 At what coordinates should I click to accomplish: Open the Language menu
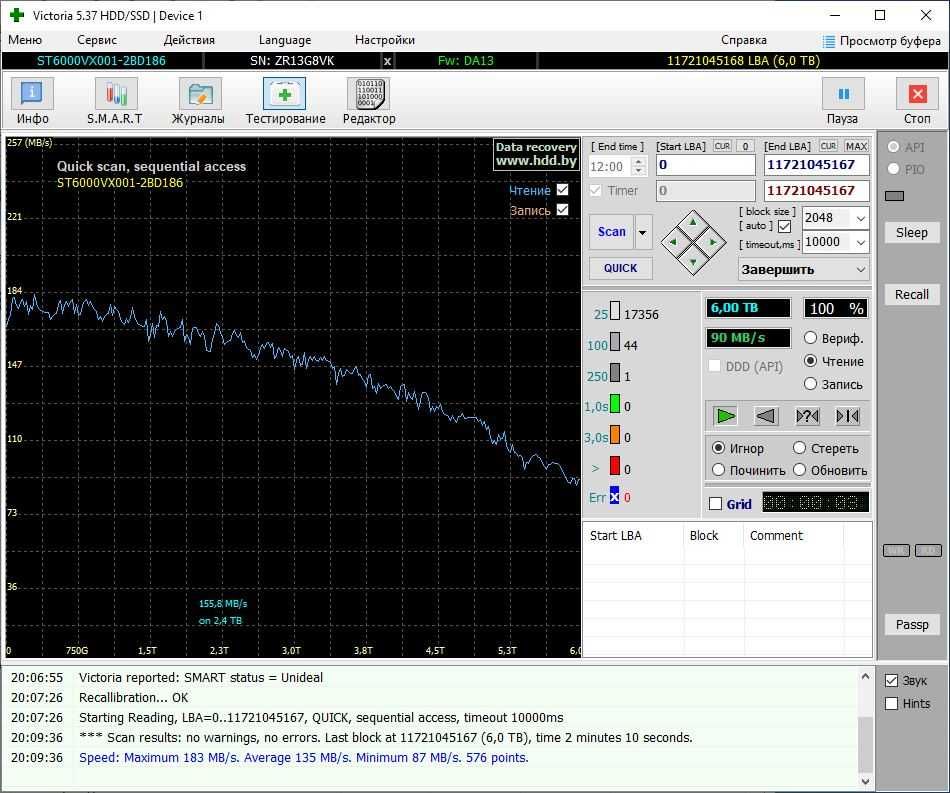click(285, 40)
